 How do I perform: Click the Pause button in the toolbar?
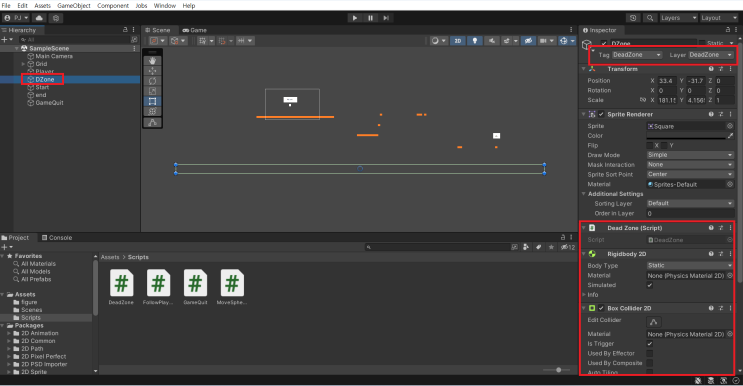click(x=370, y=18)
